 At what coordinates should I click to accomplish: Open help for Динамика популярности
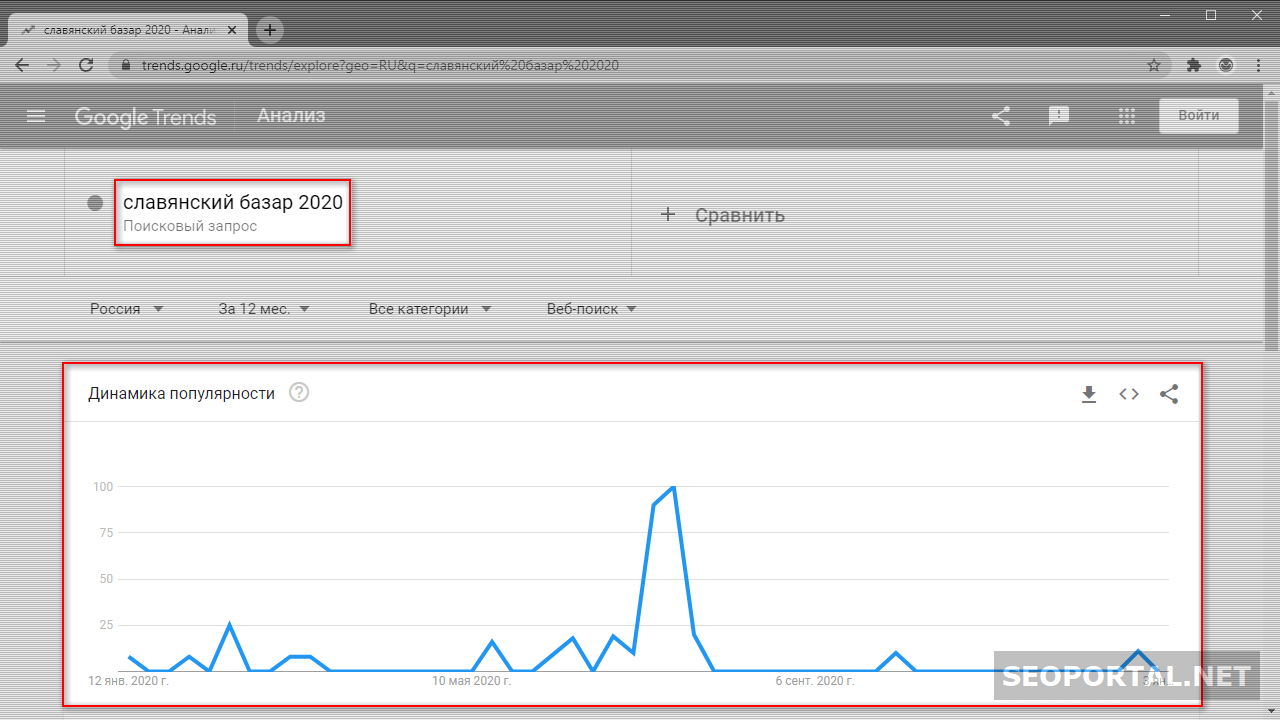click(299, 393)
